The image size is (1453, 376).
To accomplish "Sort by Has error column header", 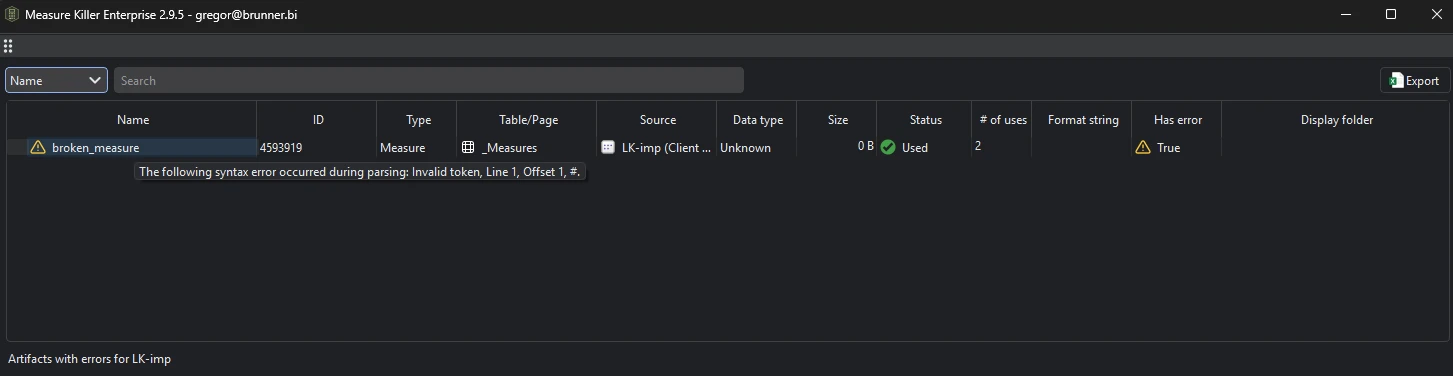I will point(1178,120).
